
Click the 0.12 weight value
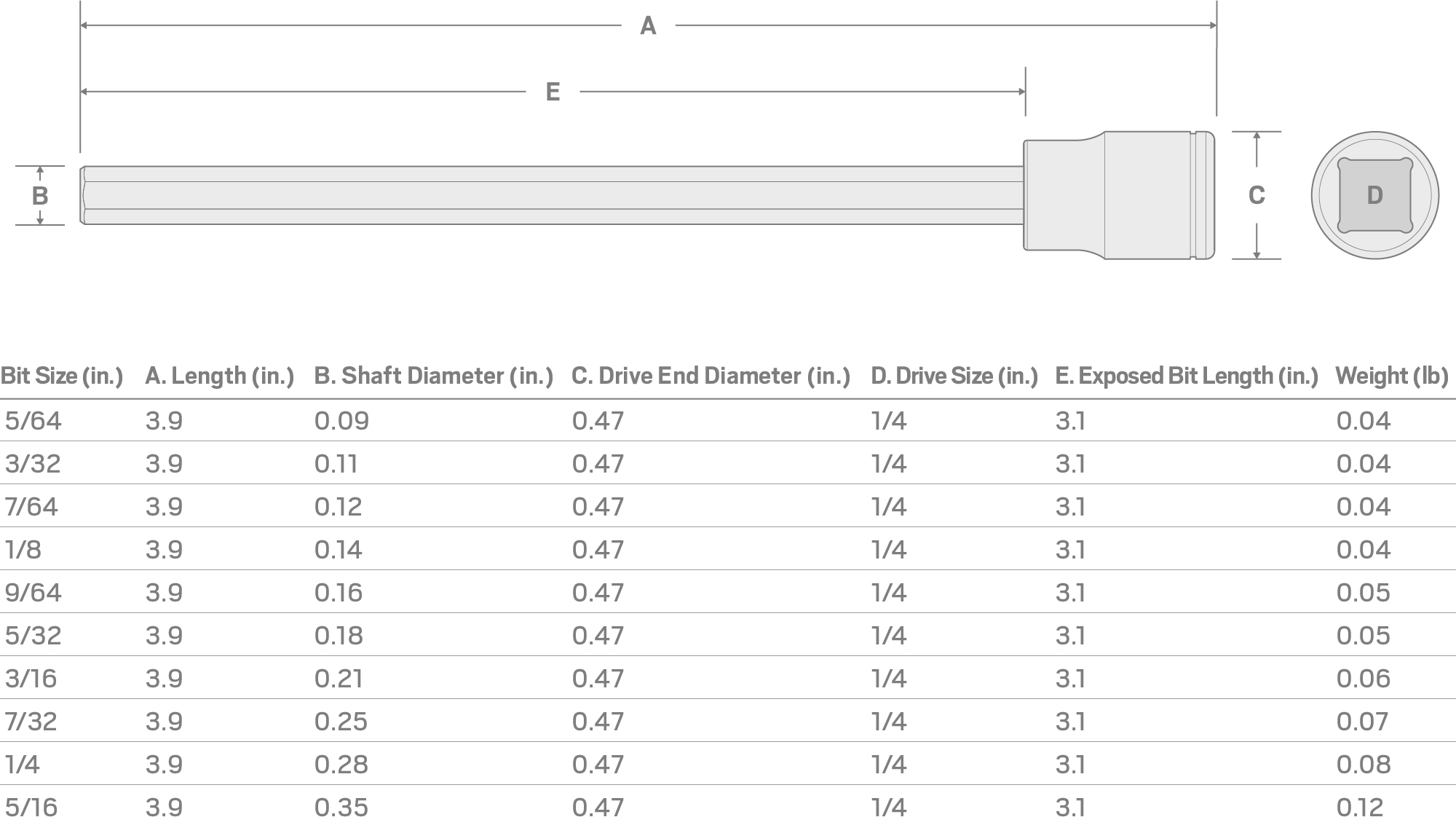pyautogui.click(x=1360, y=807)
